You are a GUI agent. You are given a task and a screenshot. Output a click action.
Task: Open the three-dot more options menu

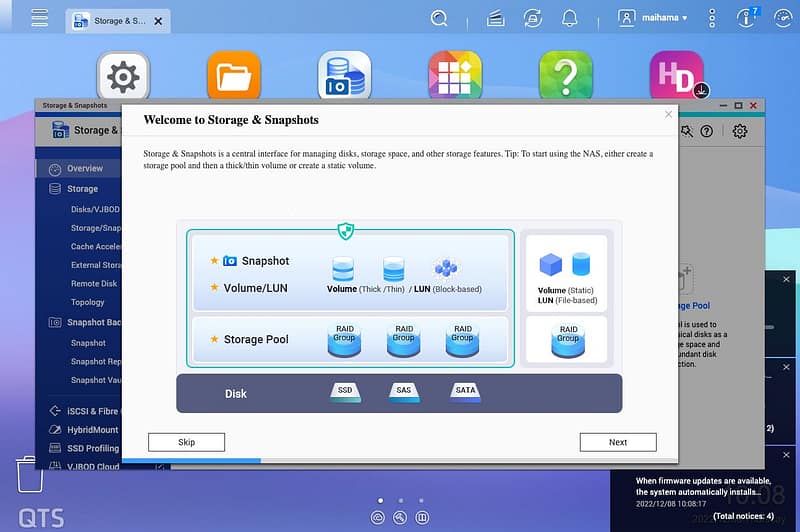click(x=712, y=18)
